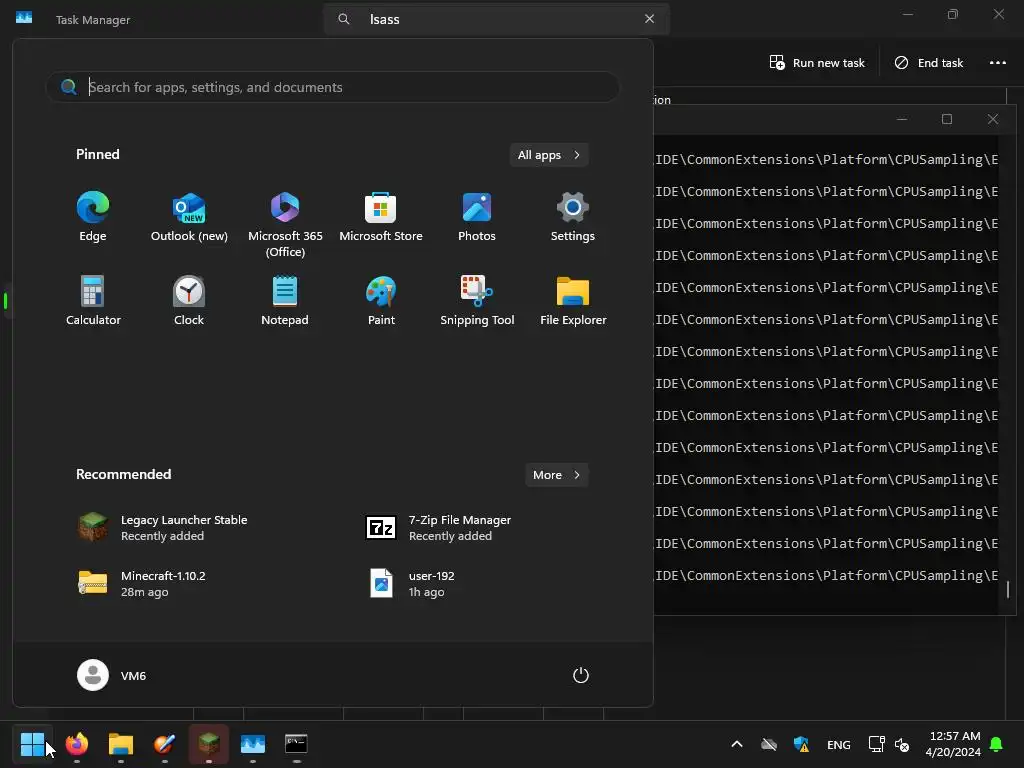This screenshot has height=768, width=1024.
Task: Open Paint app
Action: click(x=381, y=301)
